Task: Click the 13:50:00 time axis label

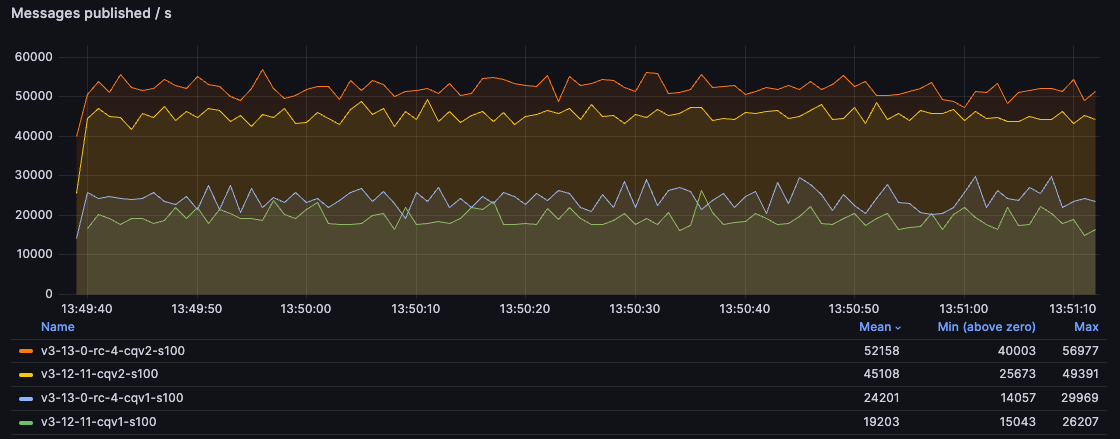Action: pyautogui.click(x=307, y=309)
